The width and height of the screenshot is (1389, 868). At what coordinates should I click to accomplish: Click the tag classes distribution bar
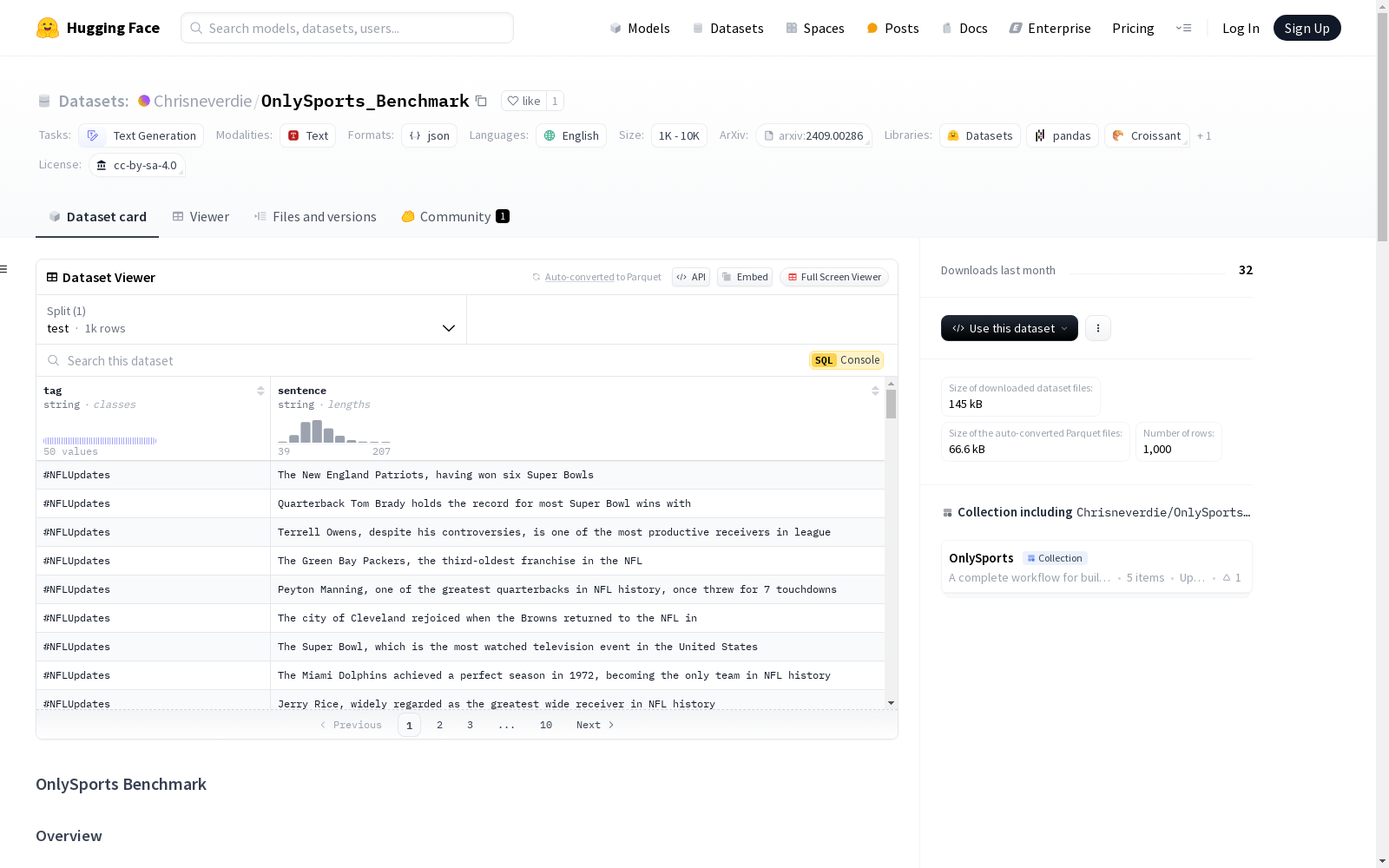[x=100, y=441]
